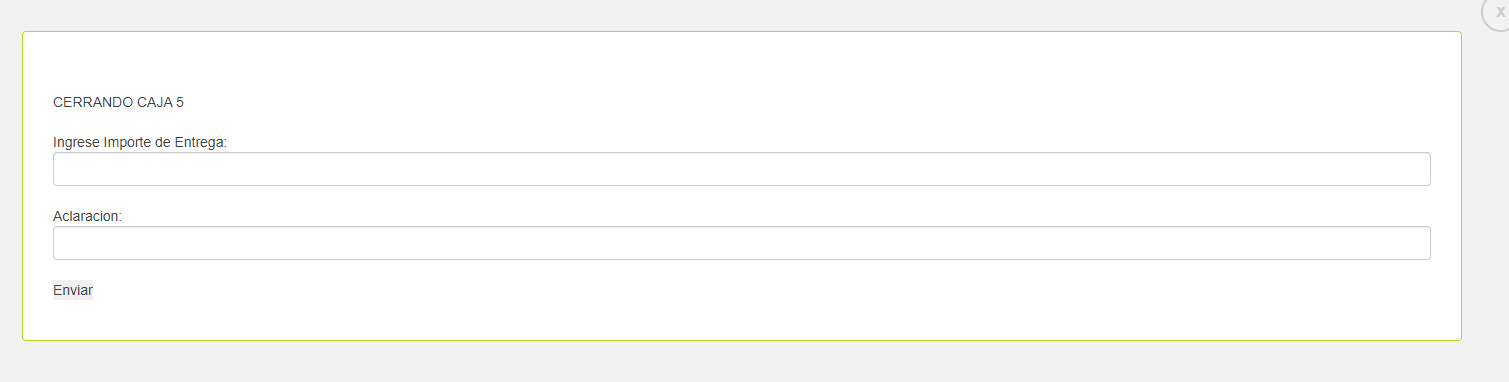Viewport: 1509px width, 382px height.
Task: Place cursor in the delivery amount box
Action: (741, 169)
